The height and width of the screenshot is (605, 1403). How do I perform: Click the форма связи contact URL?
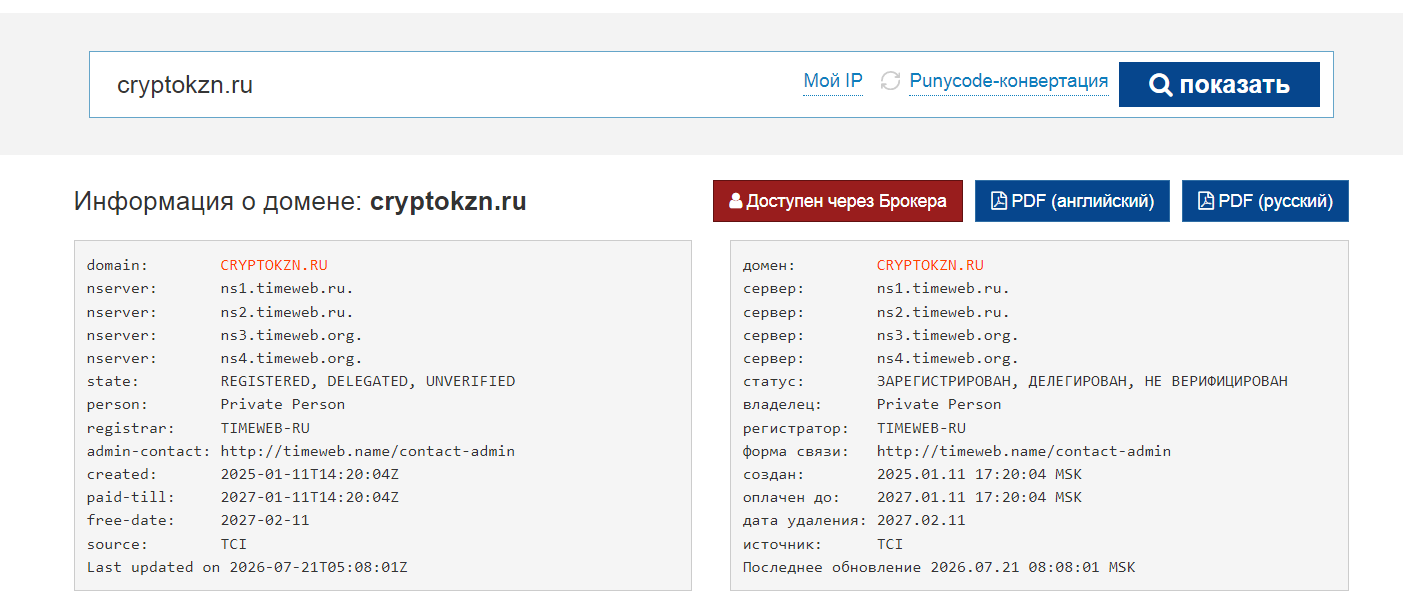(x=1024, y=451)
